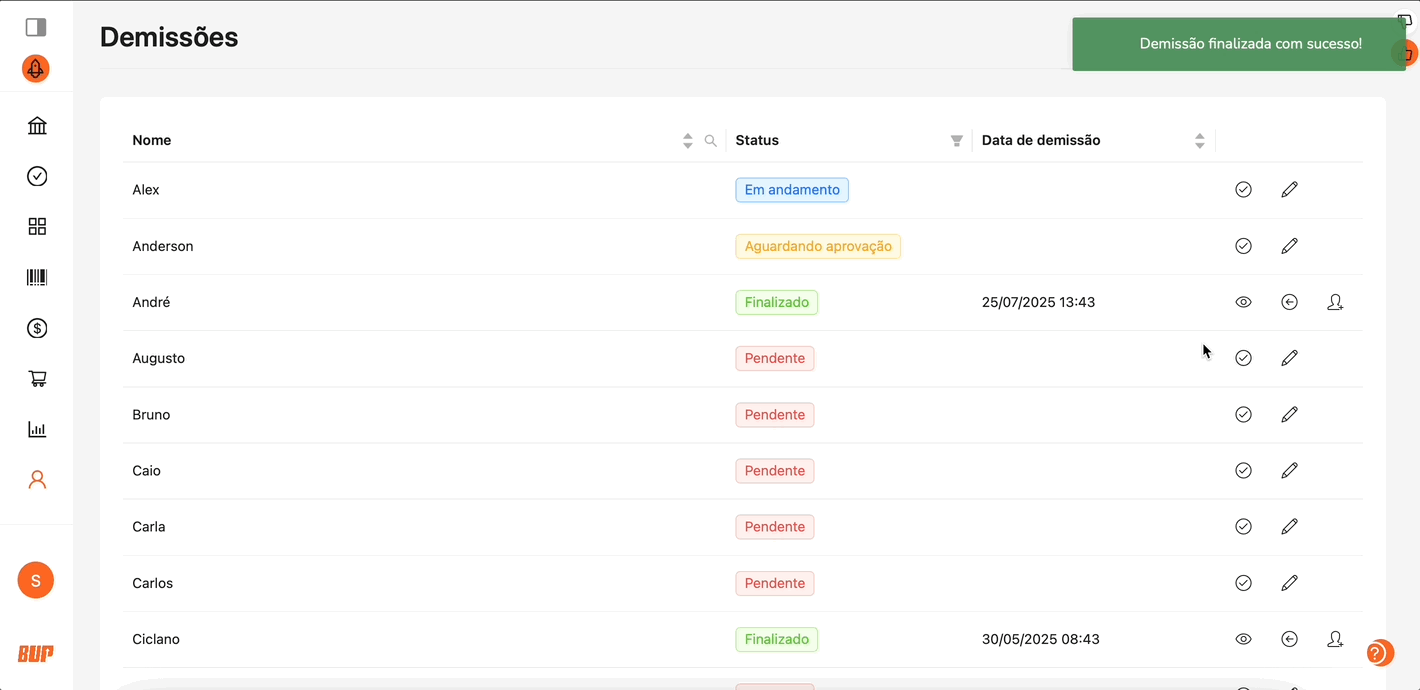The width and height of the screenshot is (1420, 690).
Task: Edit Caio's dismissal with pencil icon
Action: [x=1289, y=470]
